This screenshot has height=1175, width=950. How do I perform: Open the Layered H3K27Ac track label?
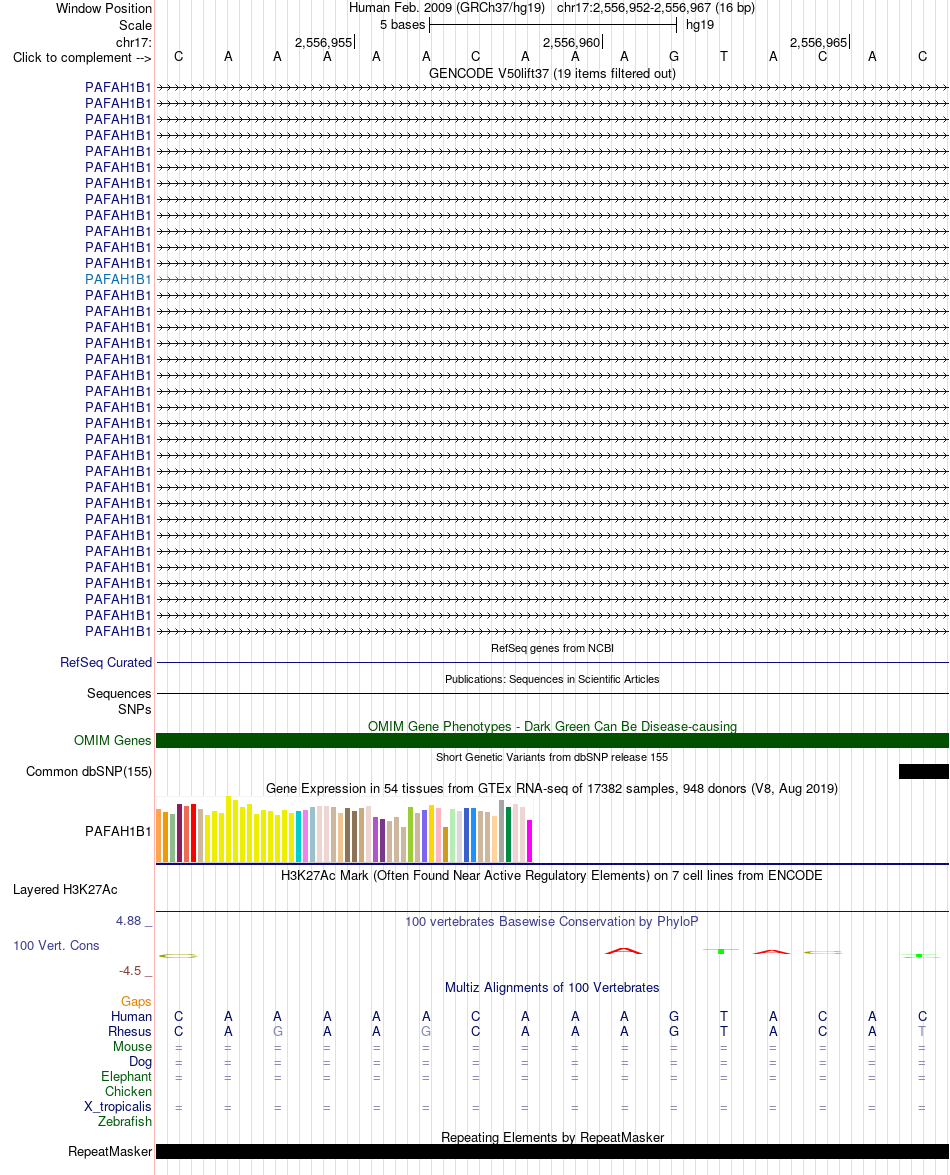65,889
